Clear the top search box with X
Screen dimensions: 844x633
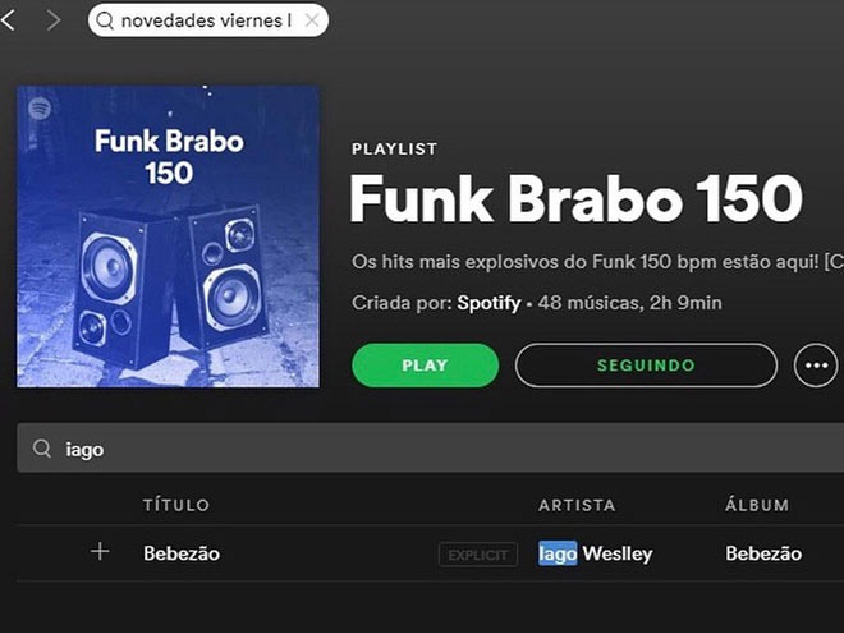pyautogui.click(x=312, y=20)
